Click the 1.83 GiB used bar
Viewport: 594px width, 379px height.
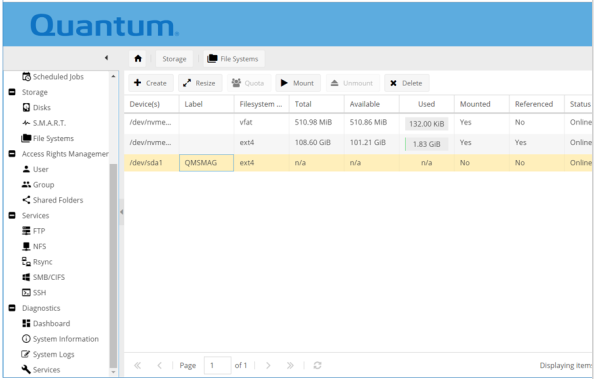click(427, 144)
